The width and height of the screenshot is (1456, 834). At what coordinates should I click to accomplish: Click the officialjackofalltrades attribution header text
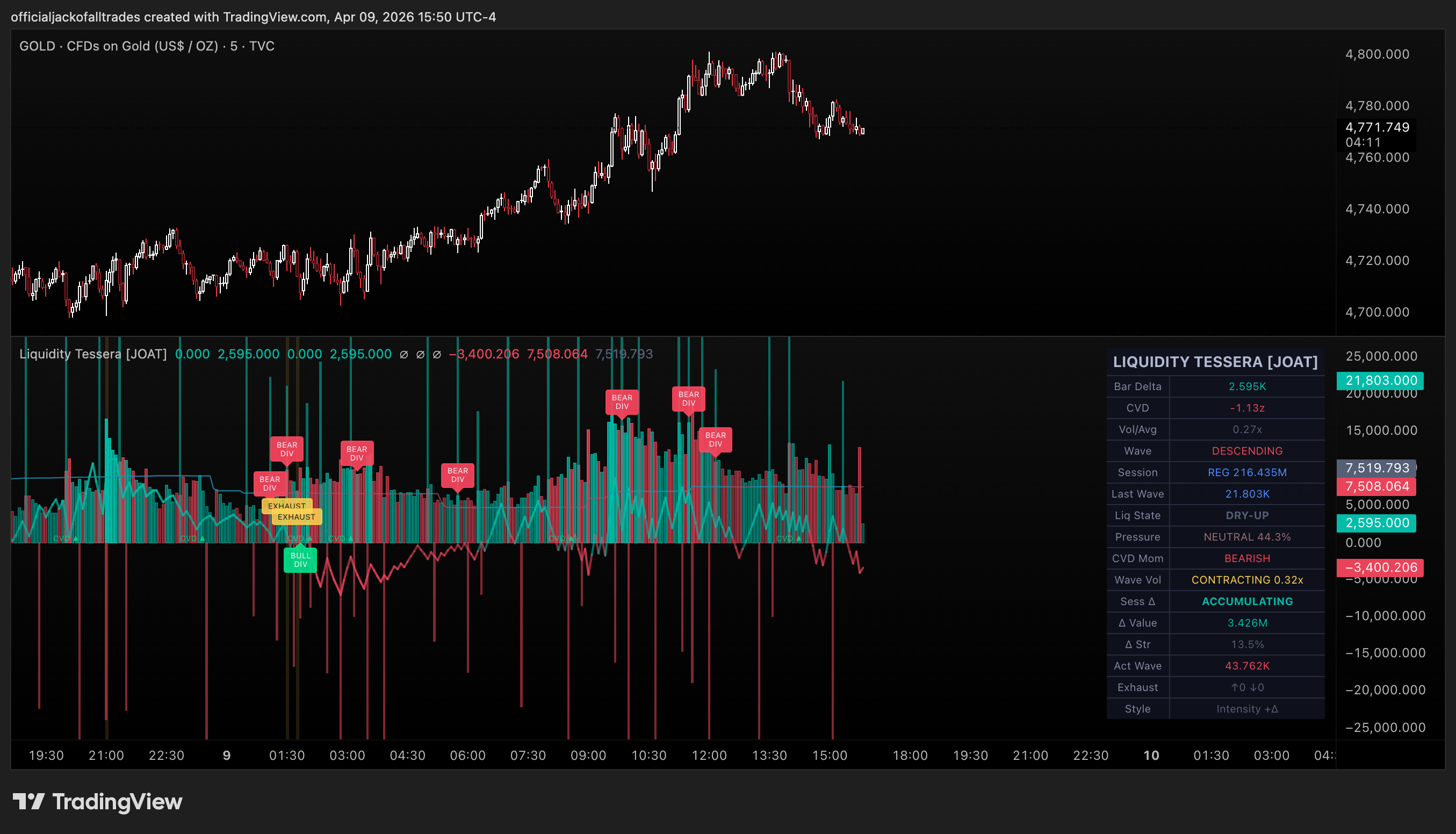tap(254, 17)
